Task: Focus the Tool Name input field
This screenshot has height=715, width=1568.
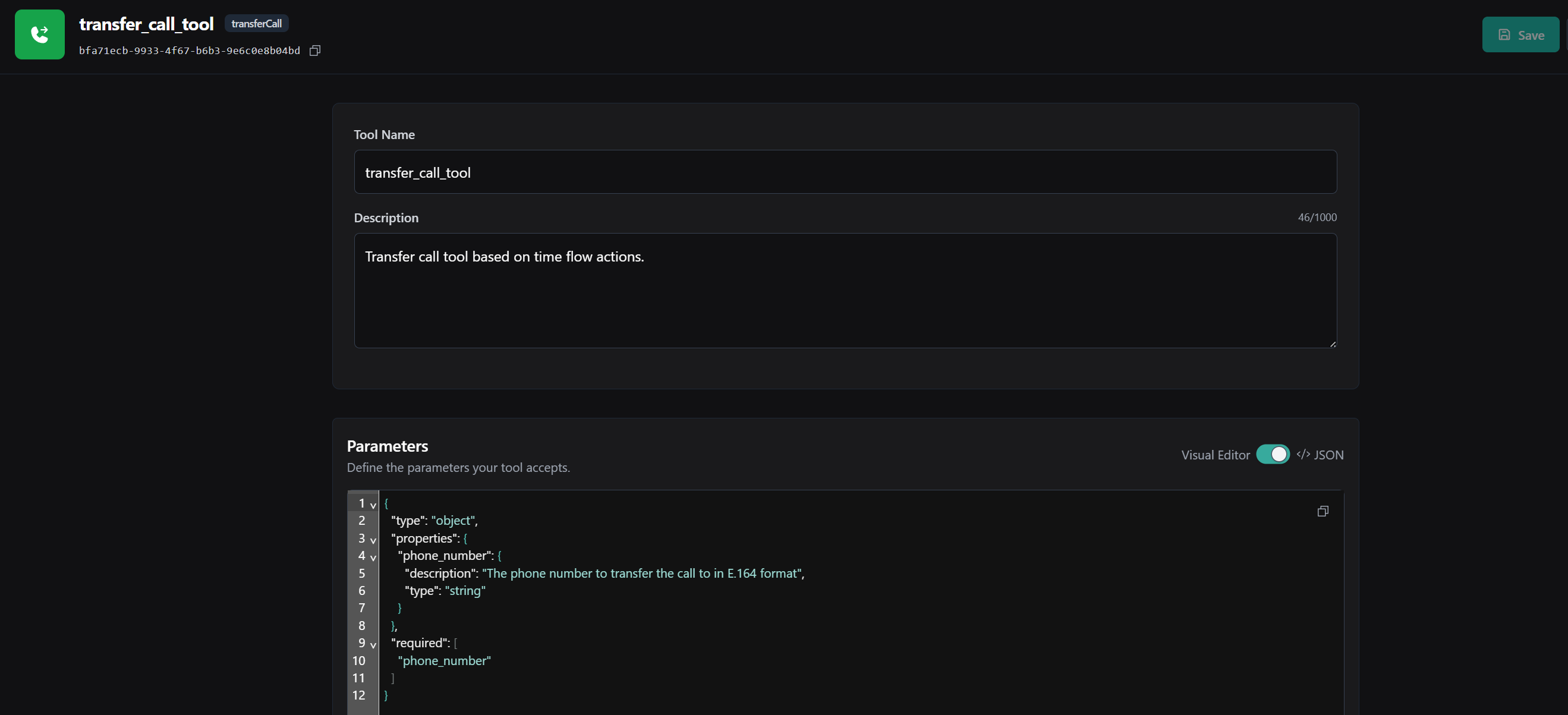Action: tap(845, 172)
